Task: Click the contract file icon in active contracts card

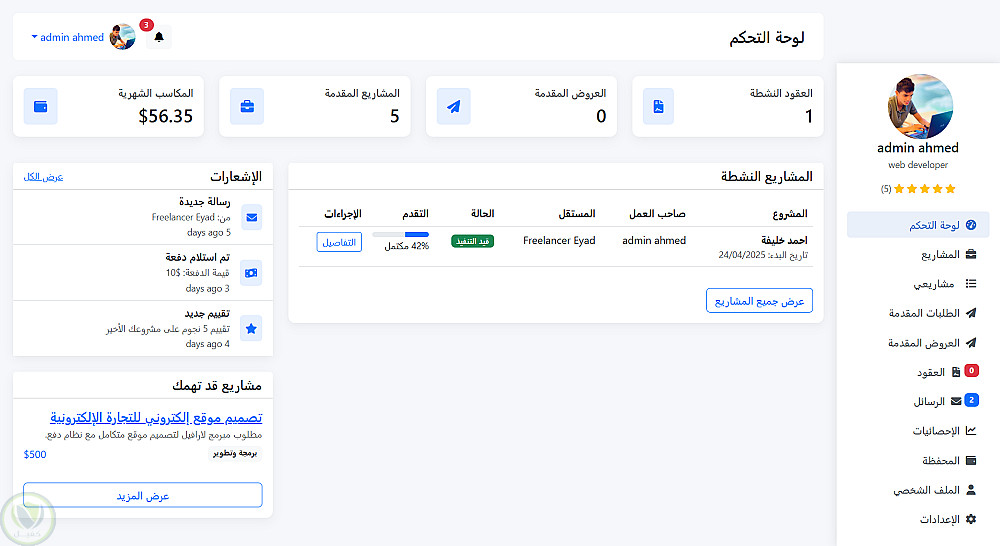Action: (x=659, y=107)
